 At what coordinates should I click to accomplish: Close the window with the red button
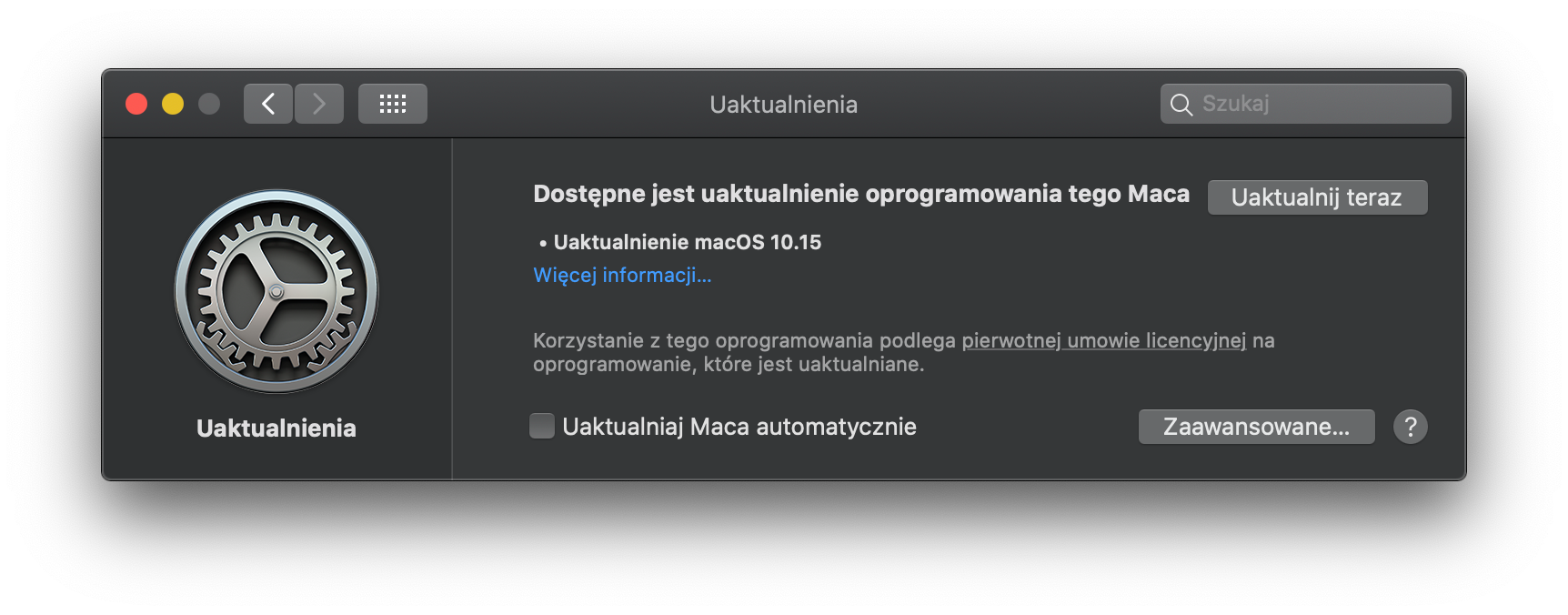point(136,104)
